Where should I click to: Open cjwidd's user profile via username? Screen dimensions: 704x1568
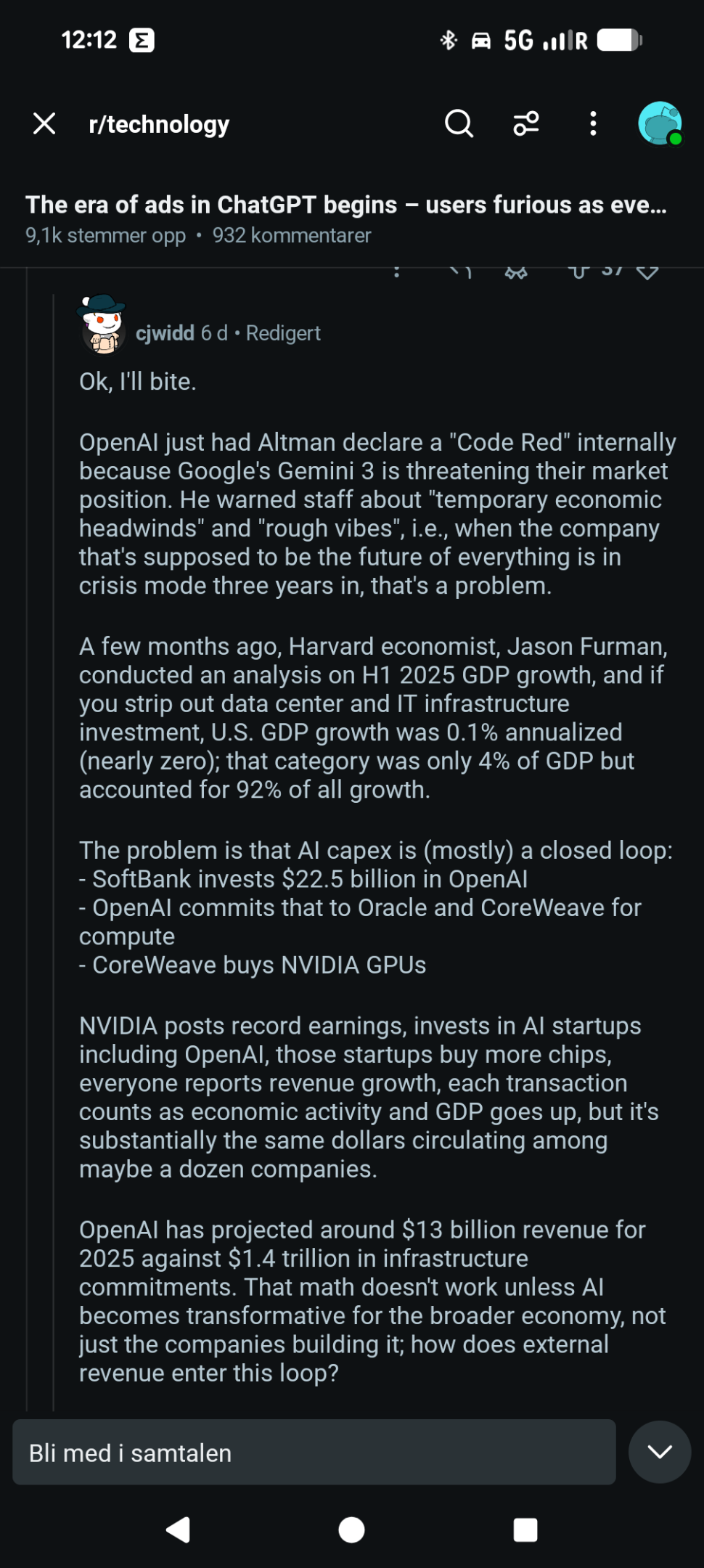point(165,333)
